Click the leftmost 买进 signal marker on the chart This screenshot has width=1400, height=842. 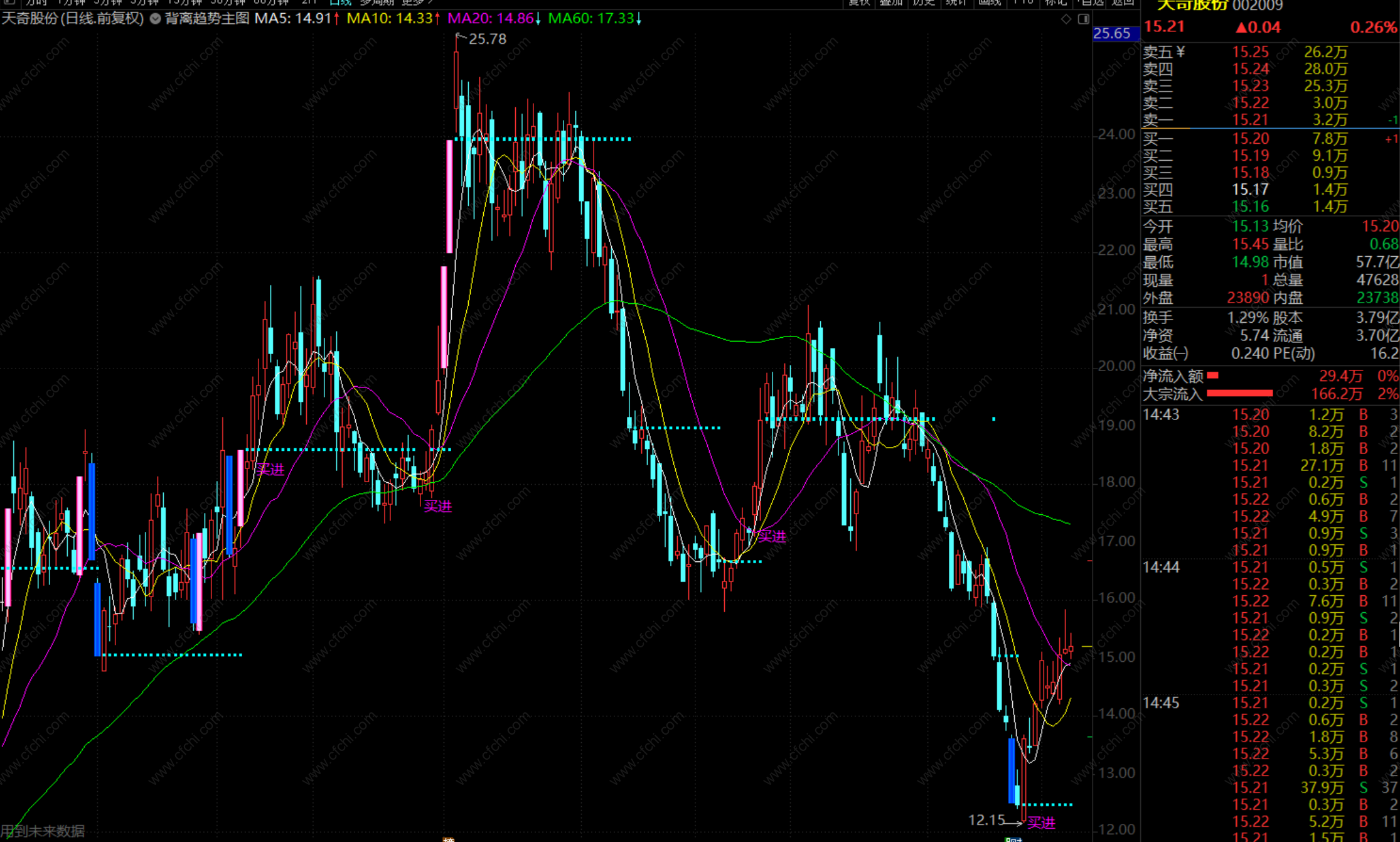tap(270, 469)
